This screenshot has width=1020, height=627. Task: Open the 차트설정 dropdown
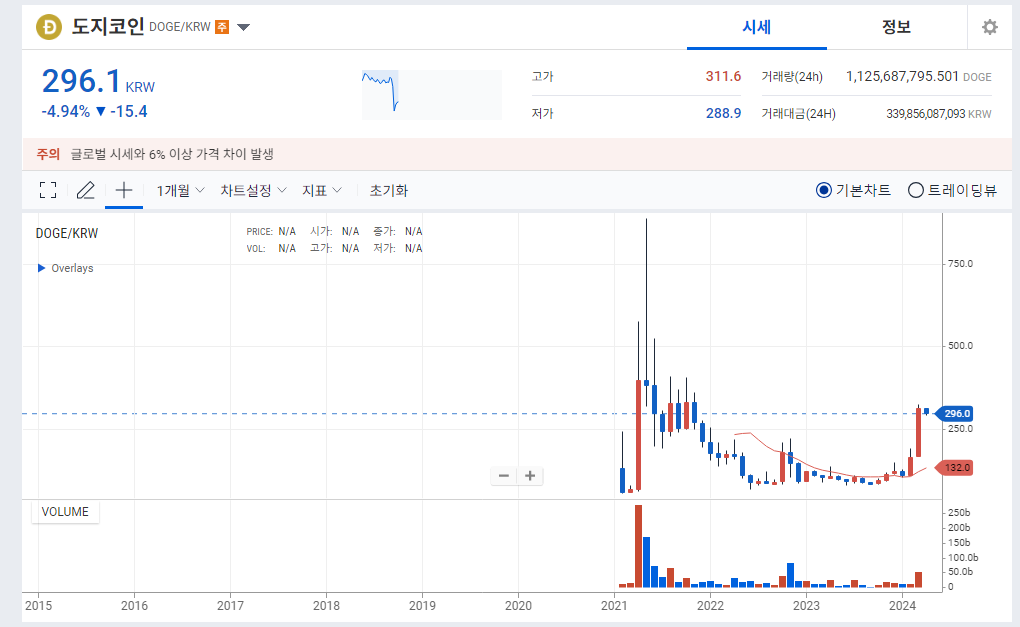253,191
